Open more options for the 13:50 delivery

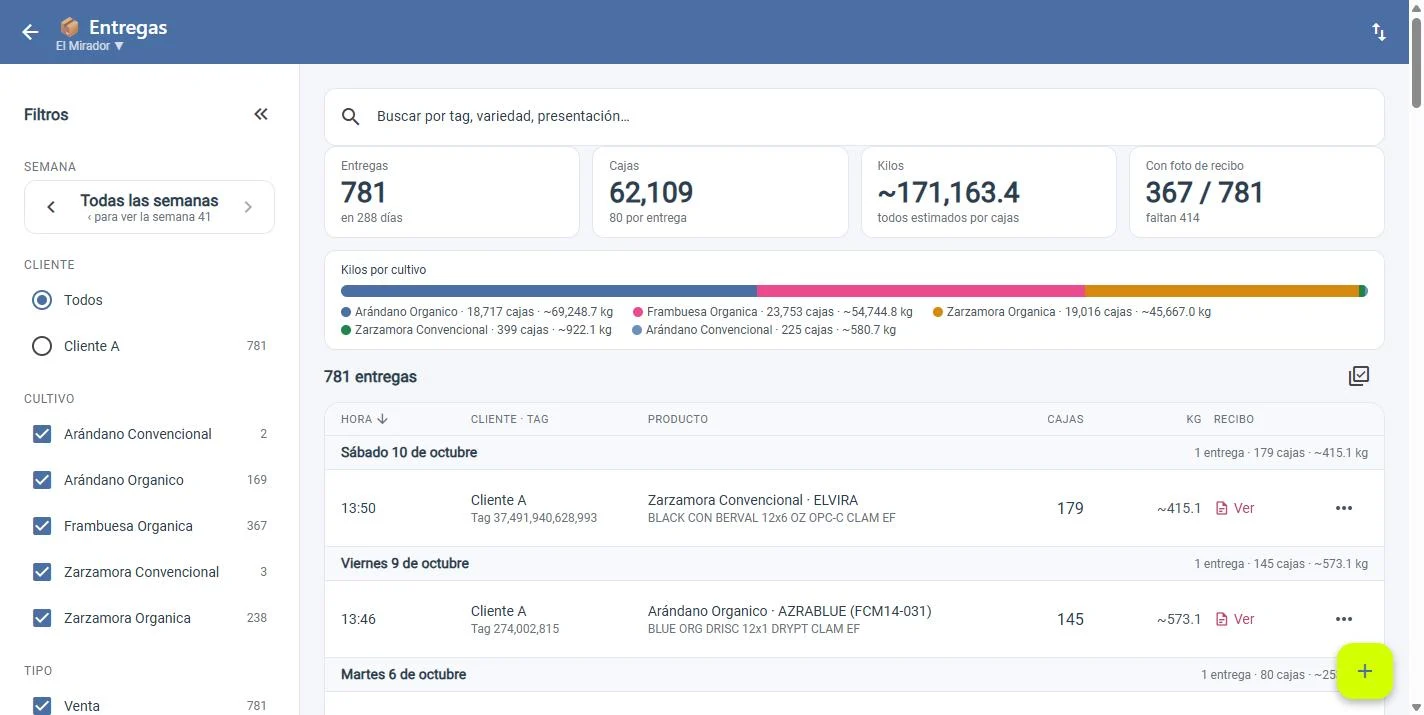pyautogui.click(x=1344, y=508)
